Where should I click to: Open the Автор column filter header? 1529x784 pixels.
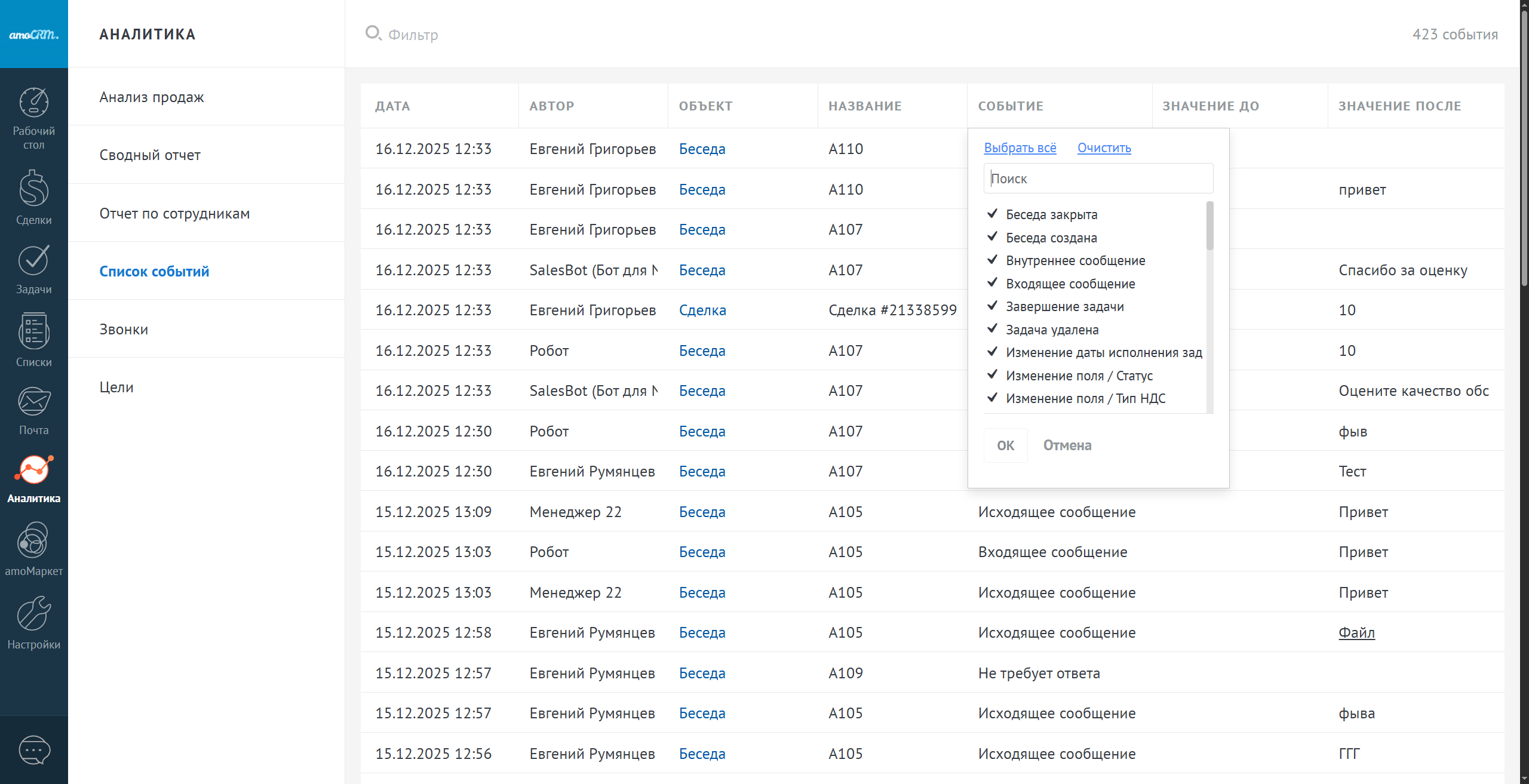click(552, 106)
